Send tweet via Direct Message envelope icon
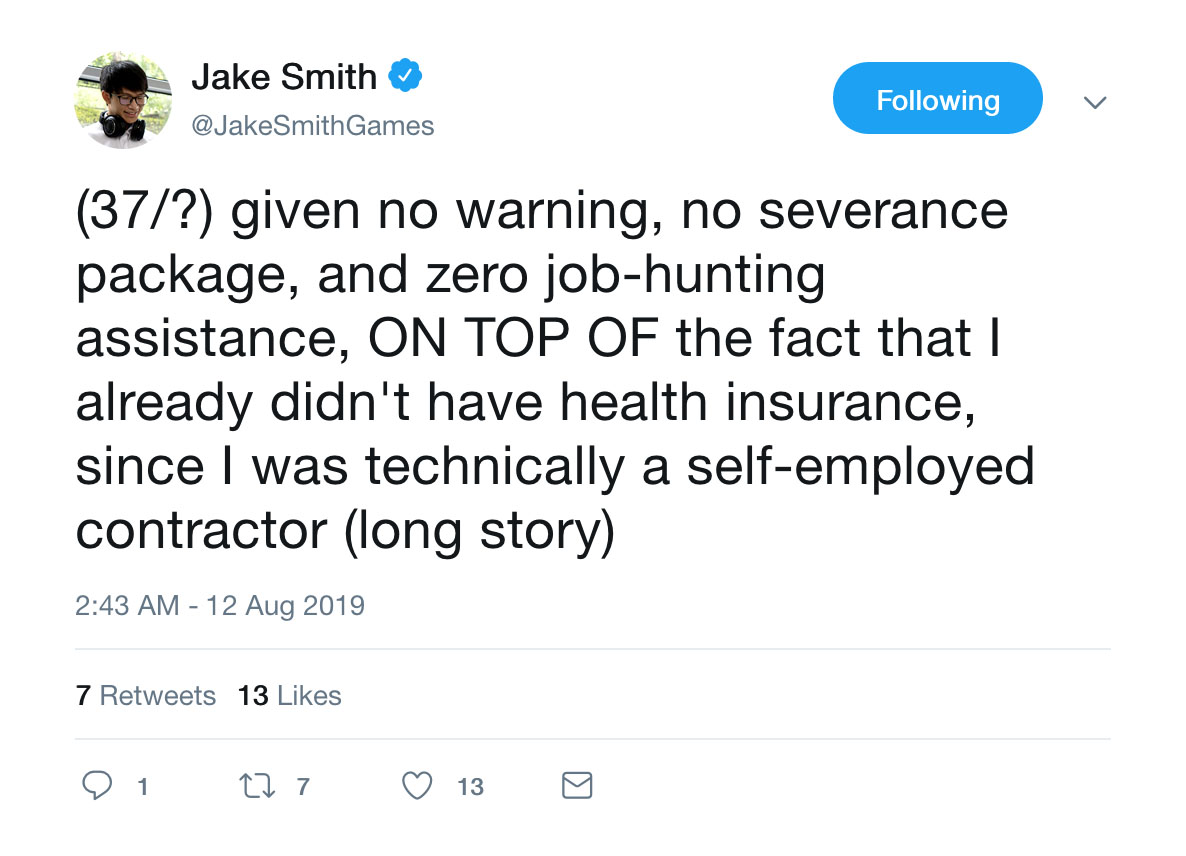Image resolution: width=1186 pixels, height=856 pixels. point(577,786)
